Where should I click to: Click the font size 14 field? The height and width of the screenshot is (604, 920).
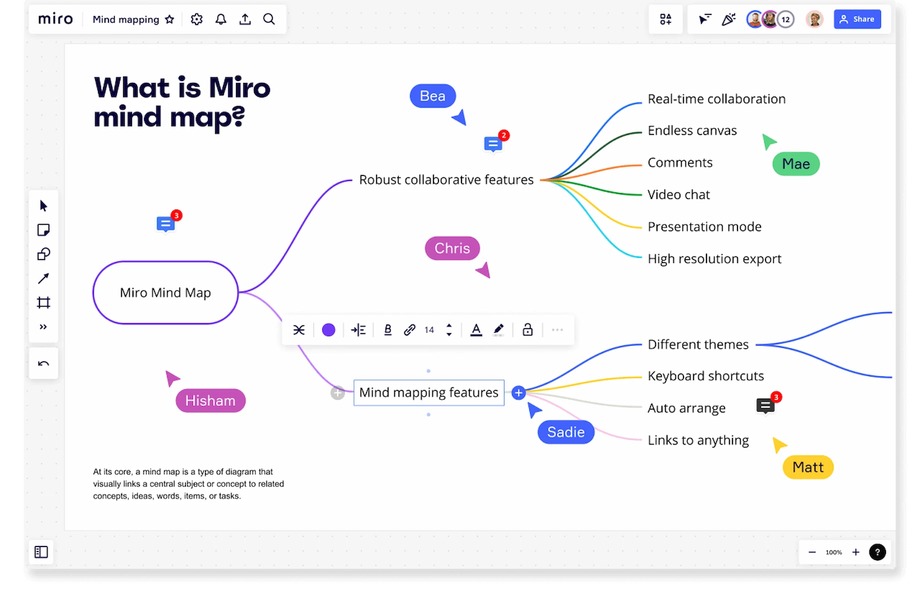[x=429, y=330]
